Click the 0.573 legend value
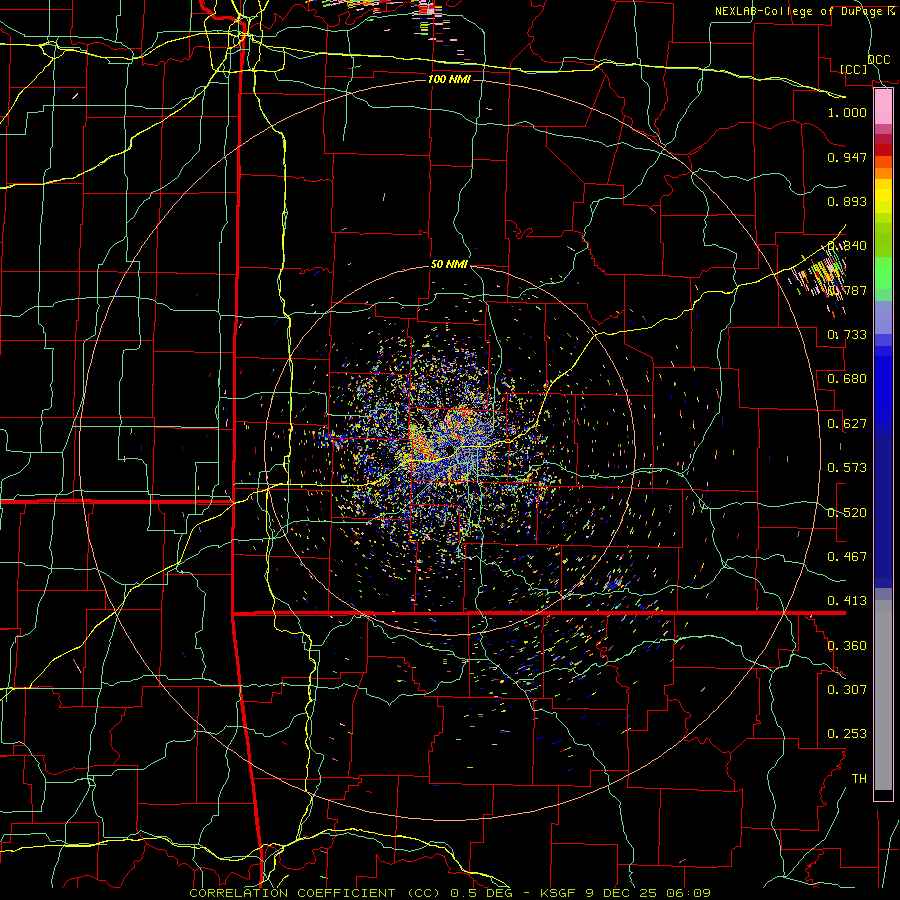This screenshot has height=900, width=900. click(x=847, y=468)
